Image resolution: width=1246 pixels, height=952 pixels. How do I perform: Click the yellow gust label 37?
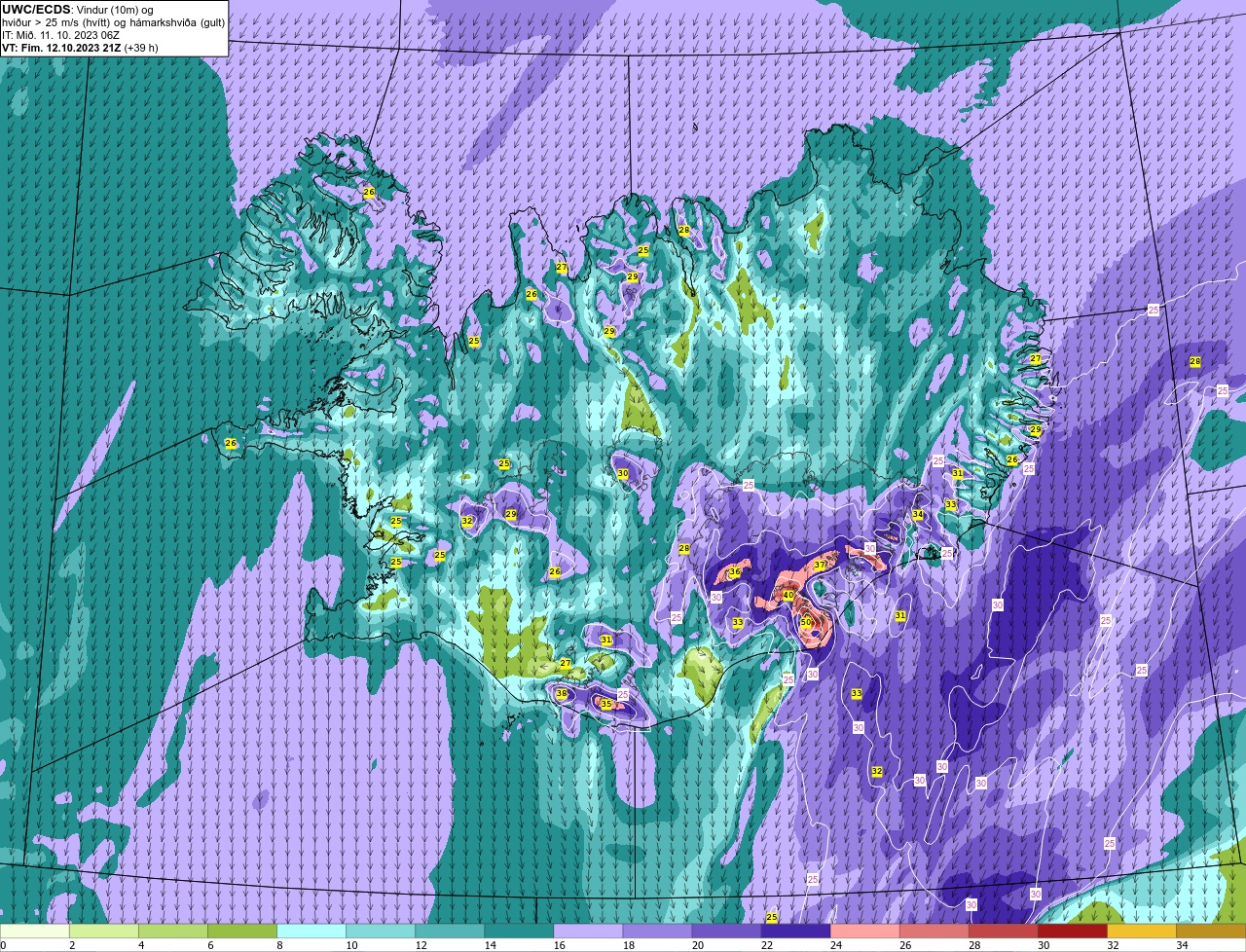[820, 565]
